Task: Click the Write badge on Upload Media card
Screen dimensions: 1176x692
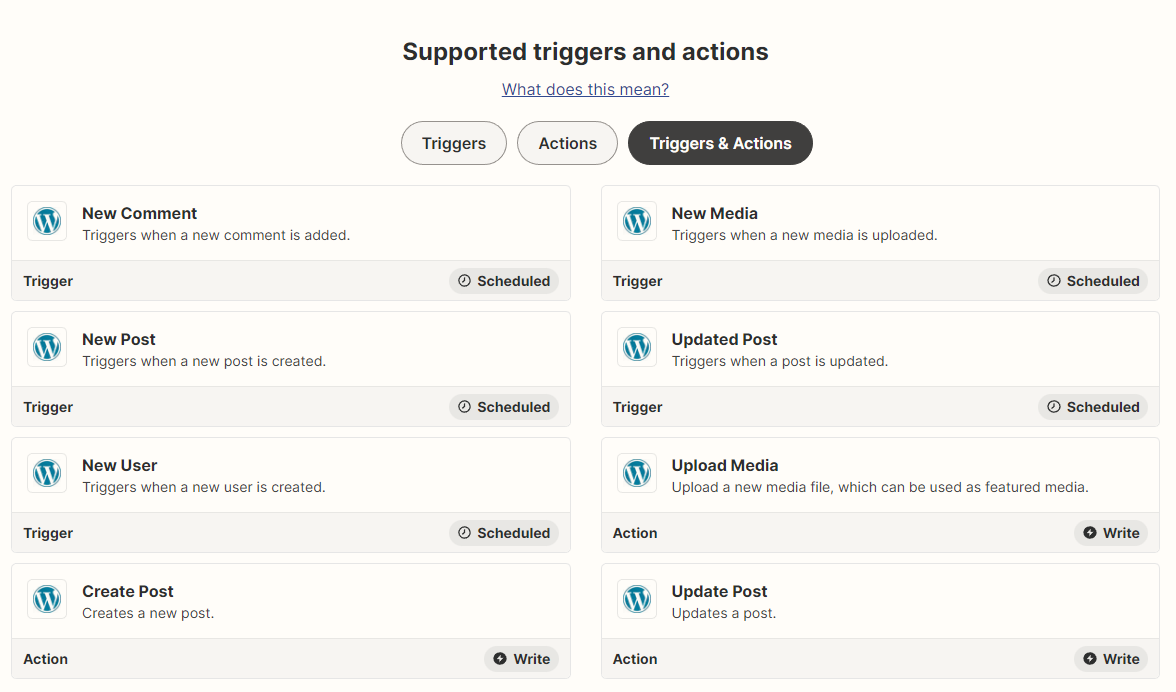Action: [x=1112, y=533]
